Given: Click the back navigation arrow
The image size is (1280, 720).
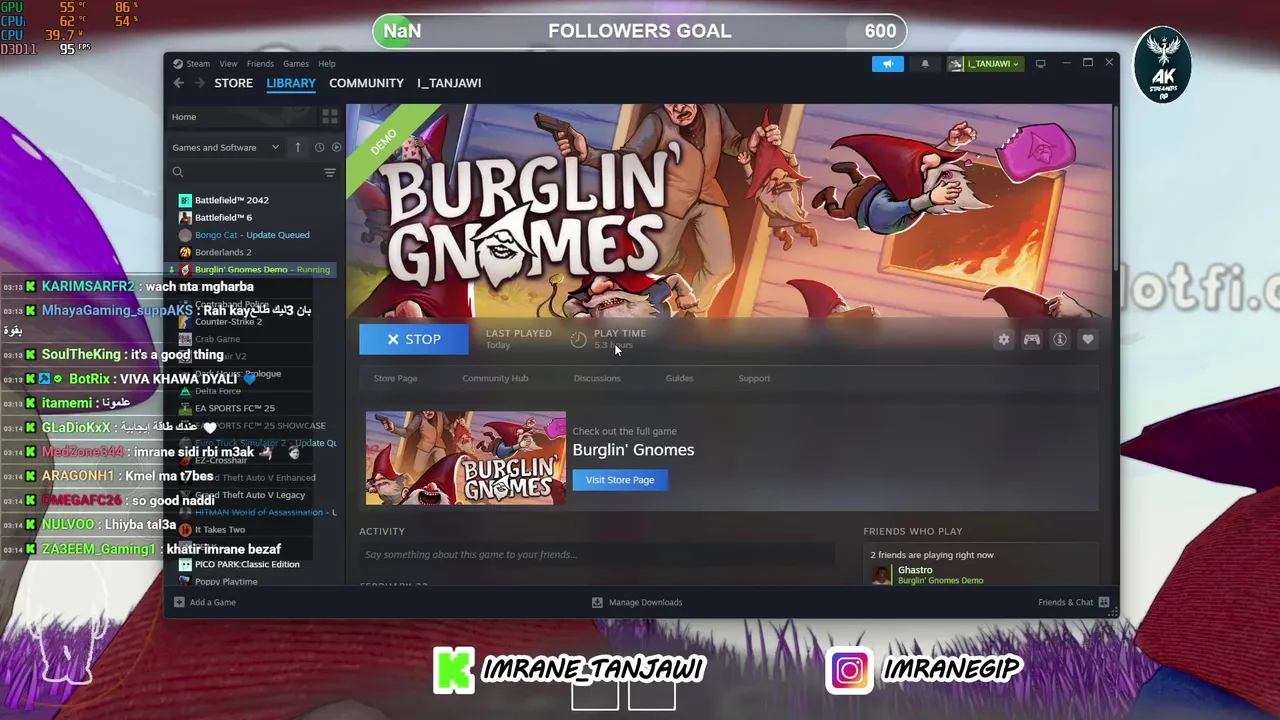Looking at the screenshot, I should click(179, 83).
